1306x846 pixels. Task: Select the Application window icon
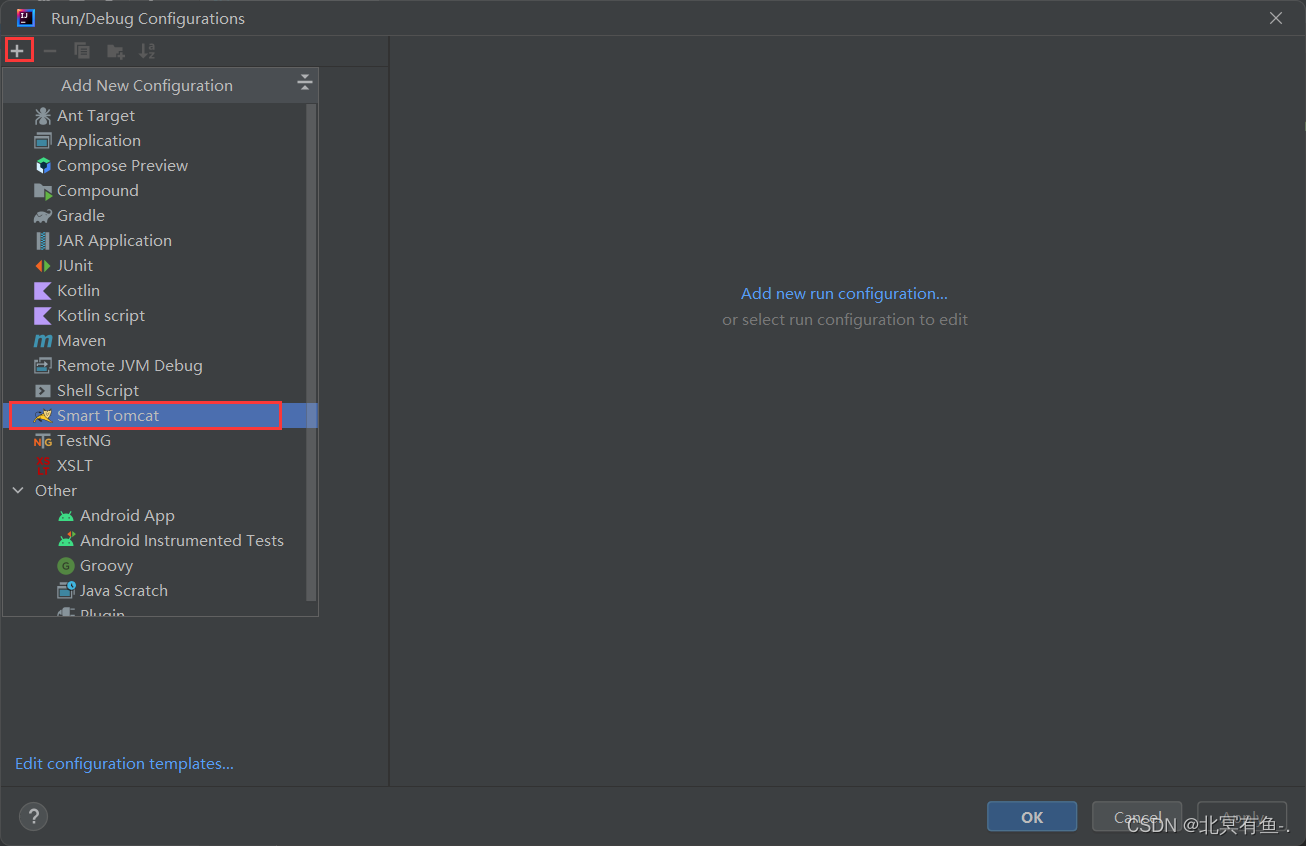tap(43, 141)
